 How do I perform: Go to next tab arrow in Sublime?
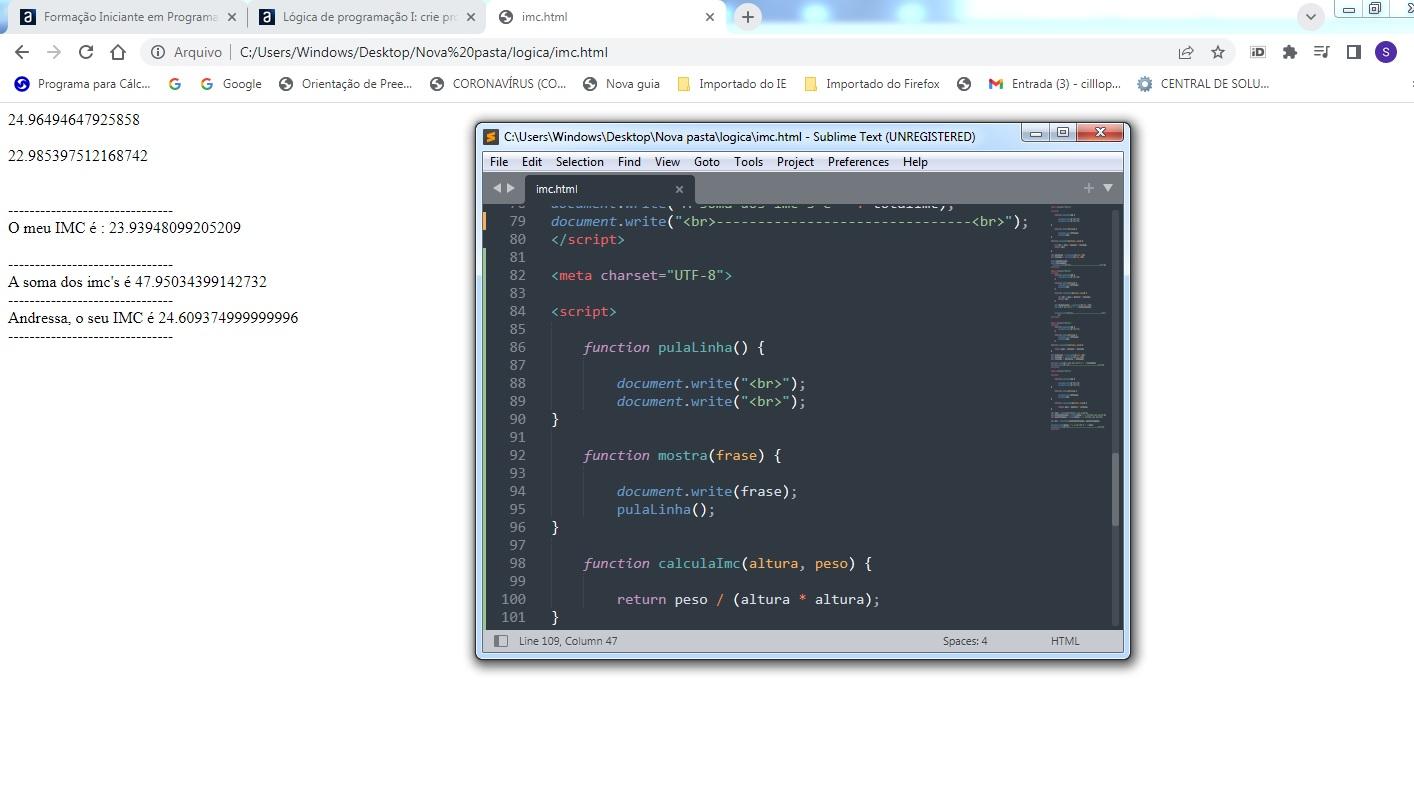(x=511, y=188)
